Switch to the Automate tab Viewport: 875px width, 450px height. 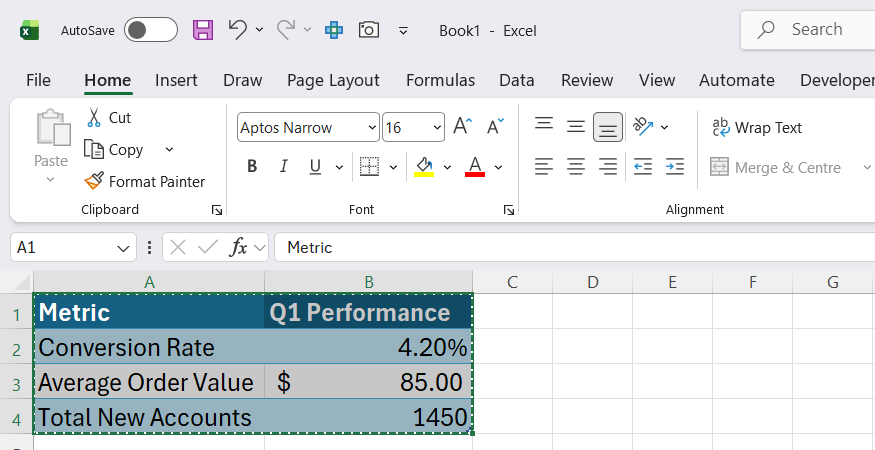737,80
